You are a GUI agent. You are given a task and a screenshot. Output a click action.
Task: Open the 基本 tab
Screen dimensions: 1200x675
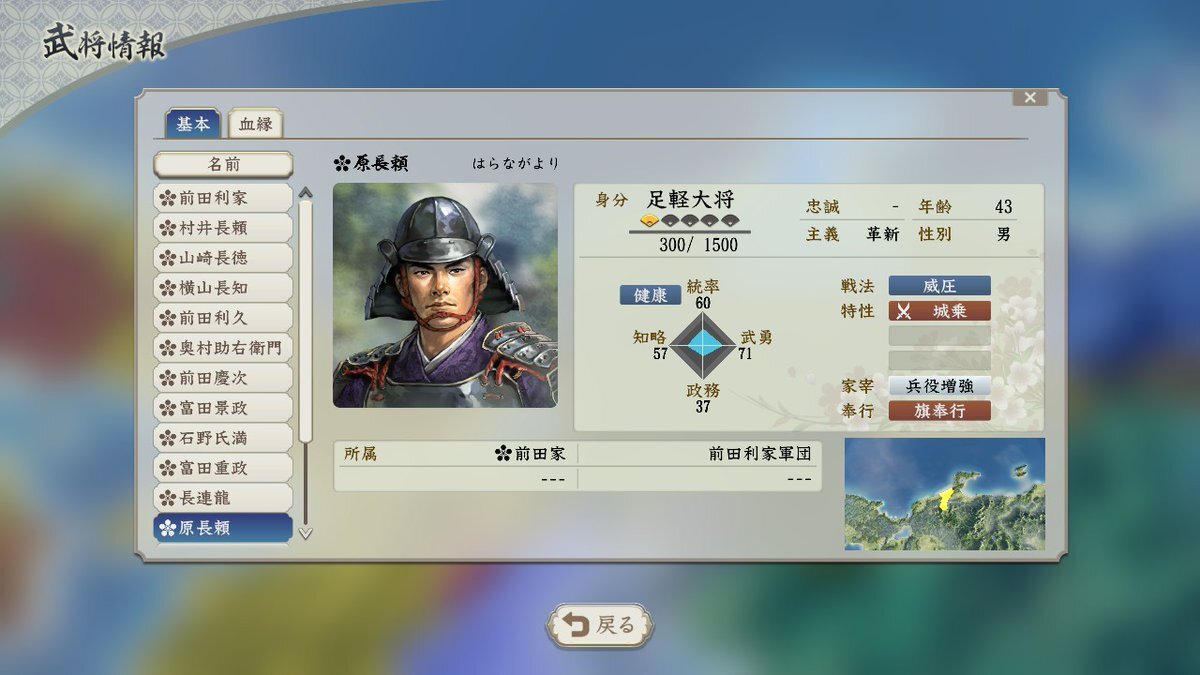click(x=194, y=123)
